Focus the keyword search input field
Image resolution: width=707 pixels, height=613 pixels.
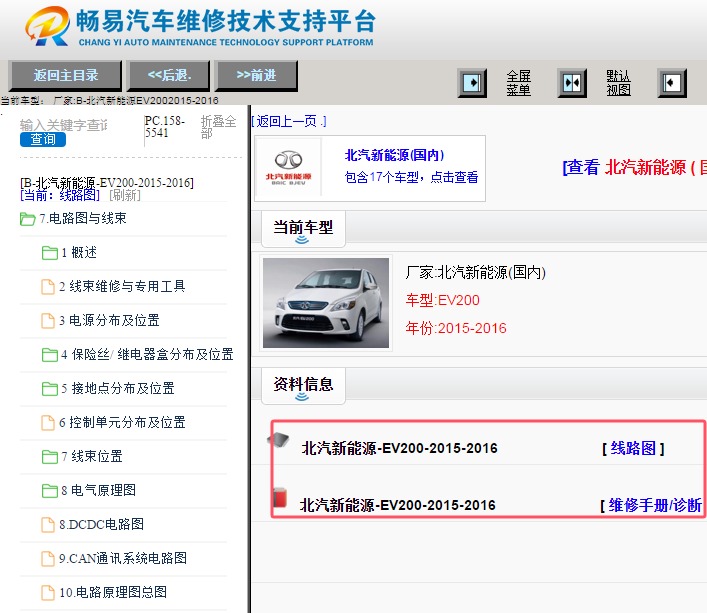pos(64,125)
